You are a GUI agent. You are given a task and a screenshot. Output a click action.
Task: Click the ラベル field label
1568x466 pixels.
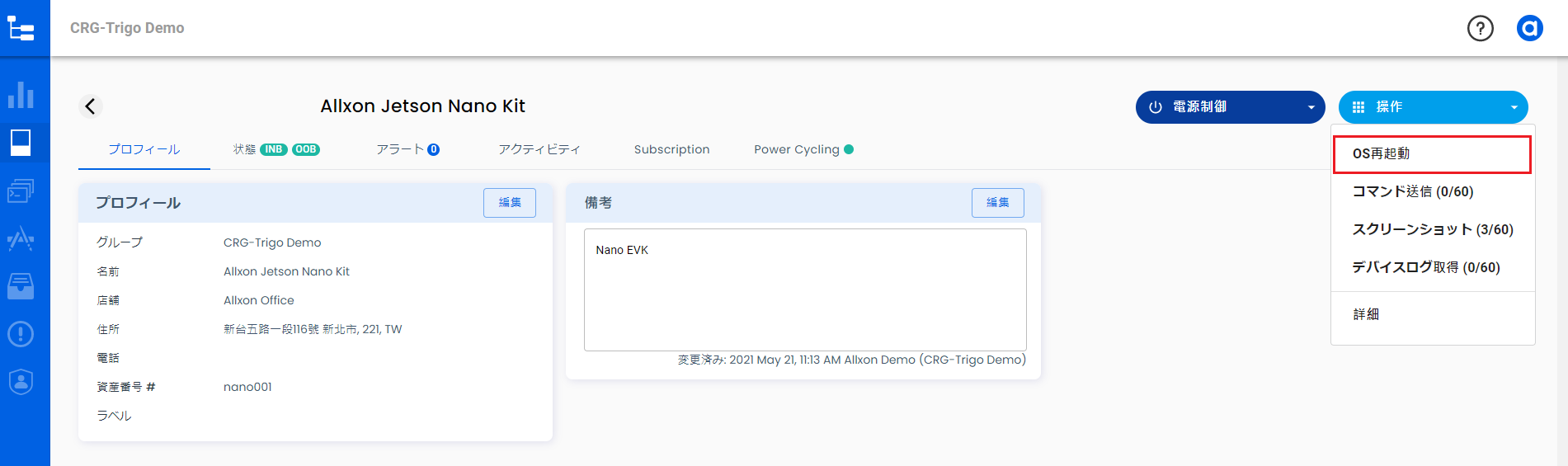pos(114,416)
